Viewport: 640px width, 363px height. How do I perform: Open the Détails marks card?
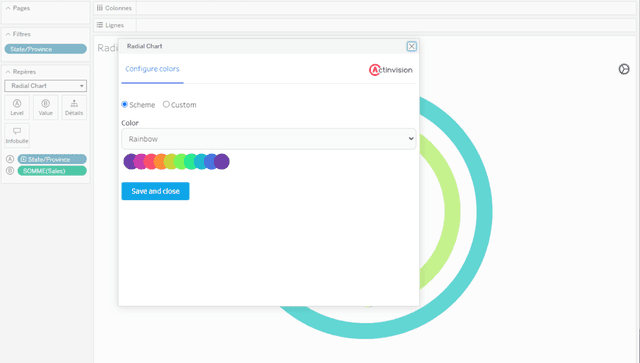pos(74,107)
